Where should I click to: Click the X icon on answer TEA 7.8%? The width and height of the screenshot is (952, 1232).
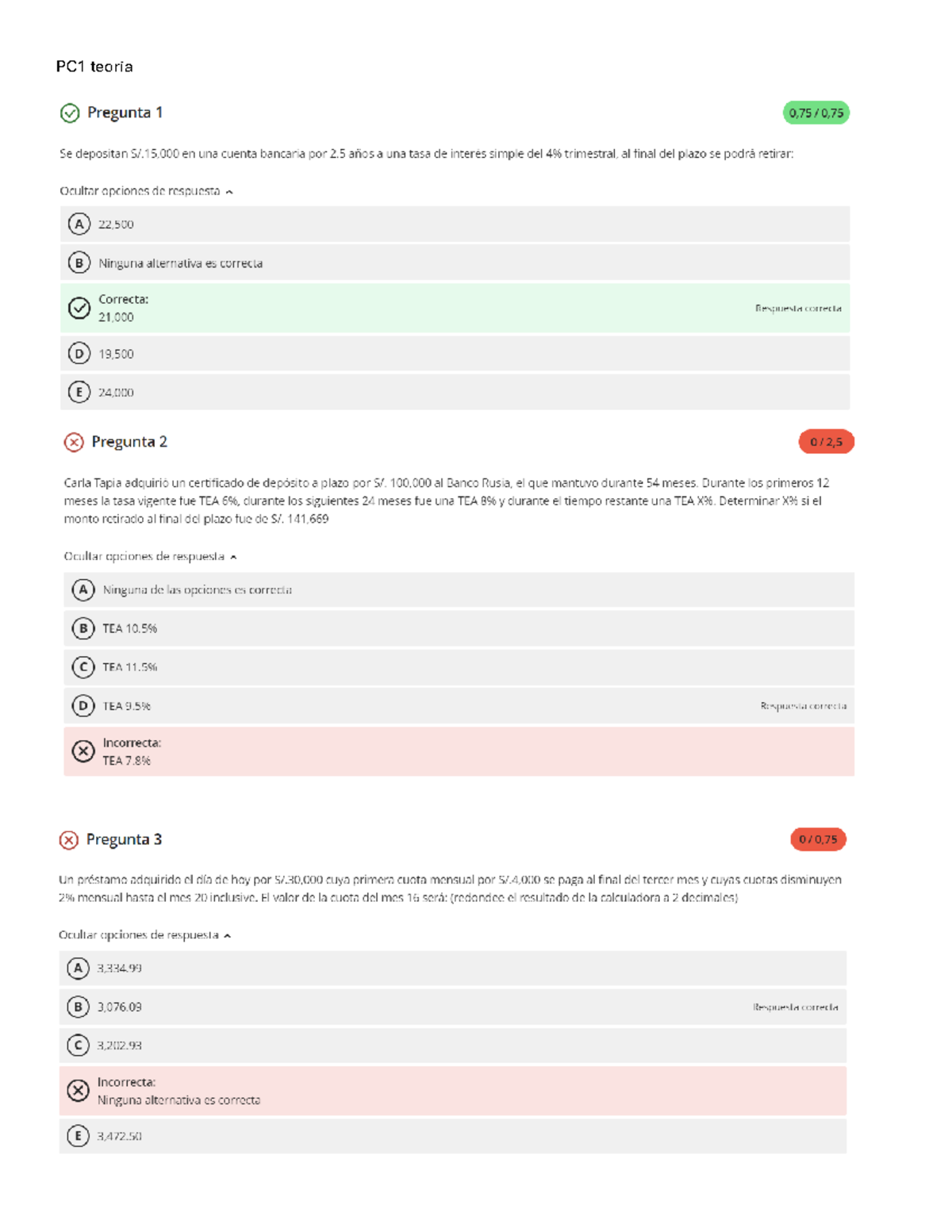83,751
